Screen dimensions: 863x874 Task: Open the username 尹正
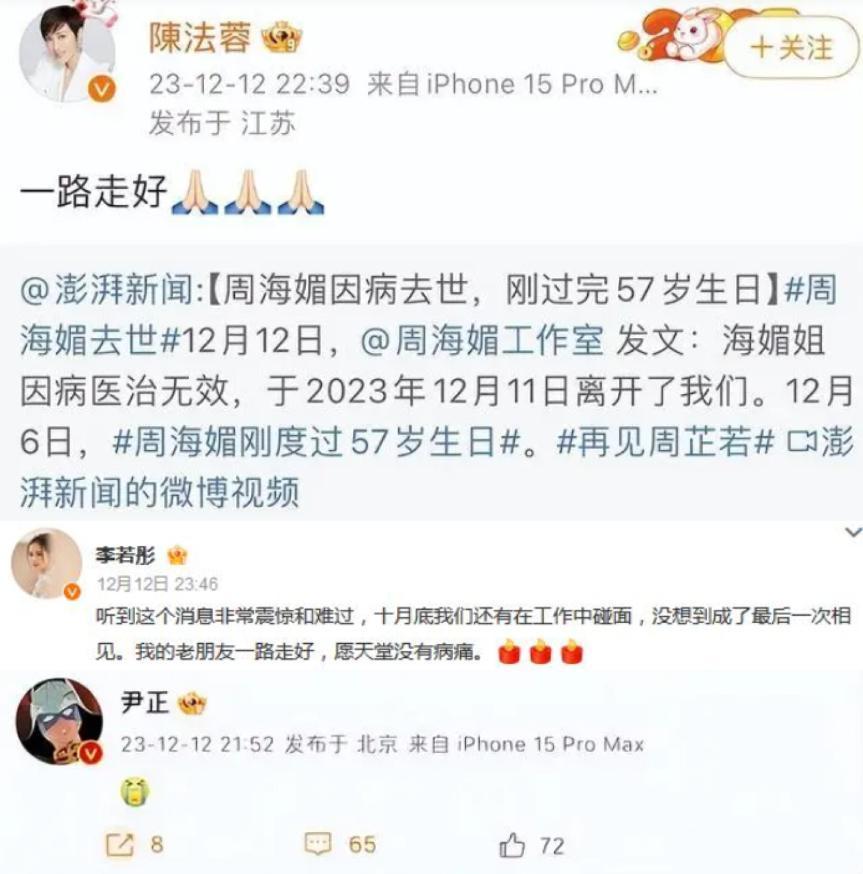[145, 702]
